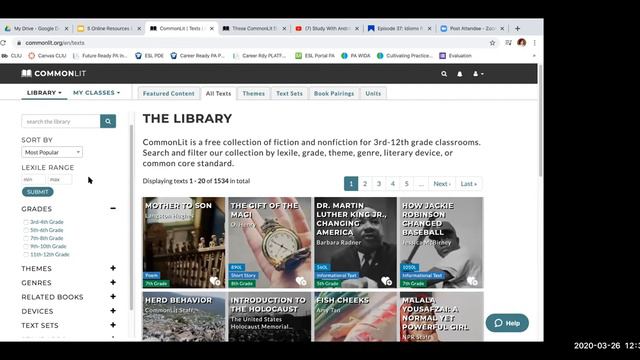Open the Career Ready PA bookmark
The height and width of the screenshot is (360, 640).
click(x=198, y=56)
